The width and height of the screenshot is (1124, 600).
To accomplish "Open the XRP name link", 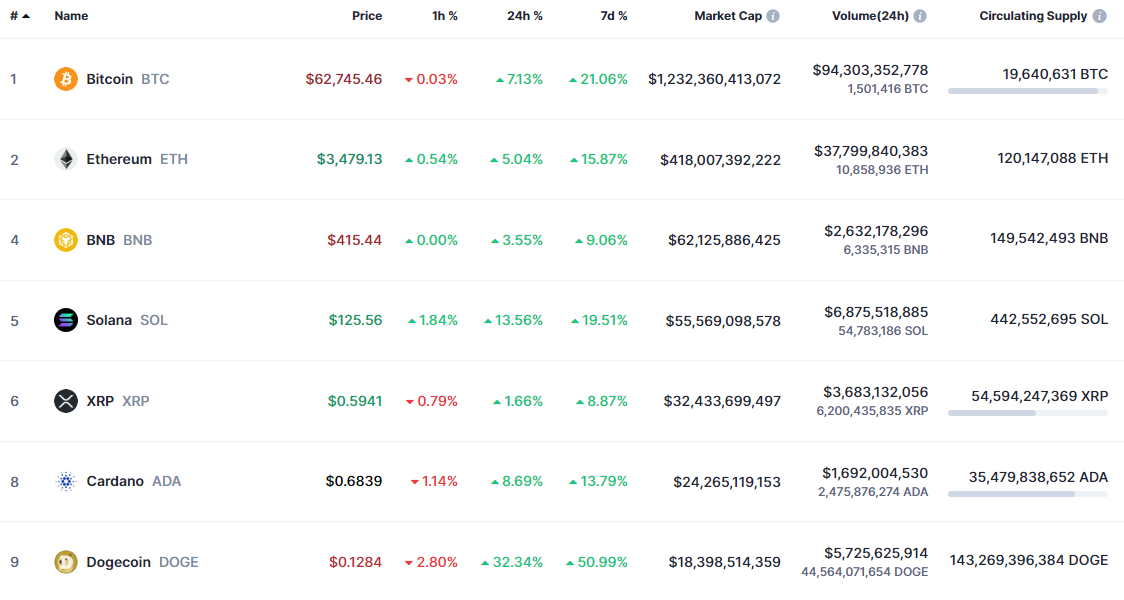I will pyautogui.click(x=100, y=401).
